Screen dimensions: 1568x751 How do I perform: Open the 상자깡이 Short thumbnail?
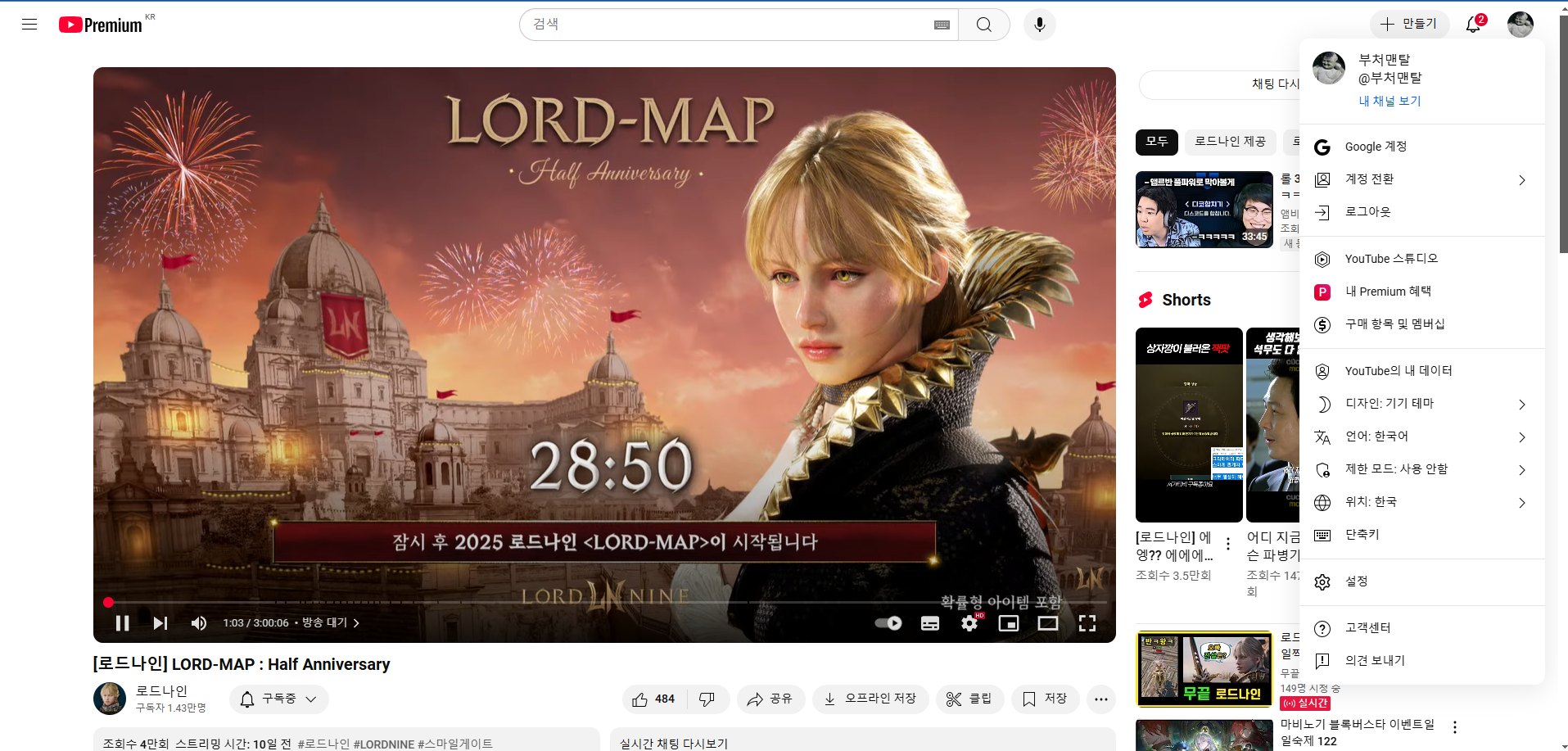1189,424
